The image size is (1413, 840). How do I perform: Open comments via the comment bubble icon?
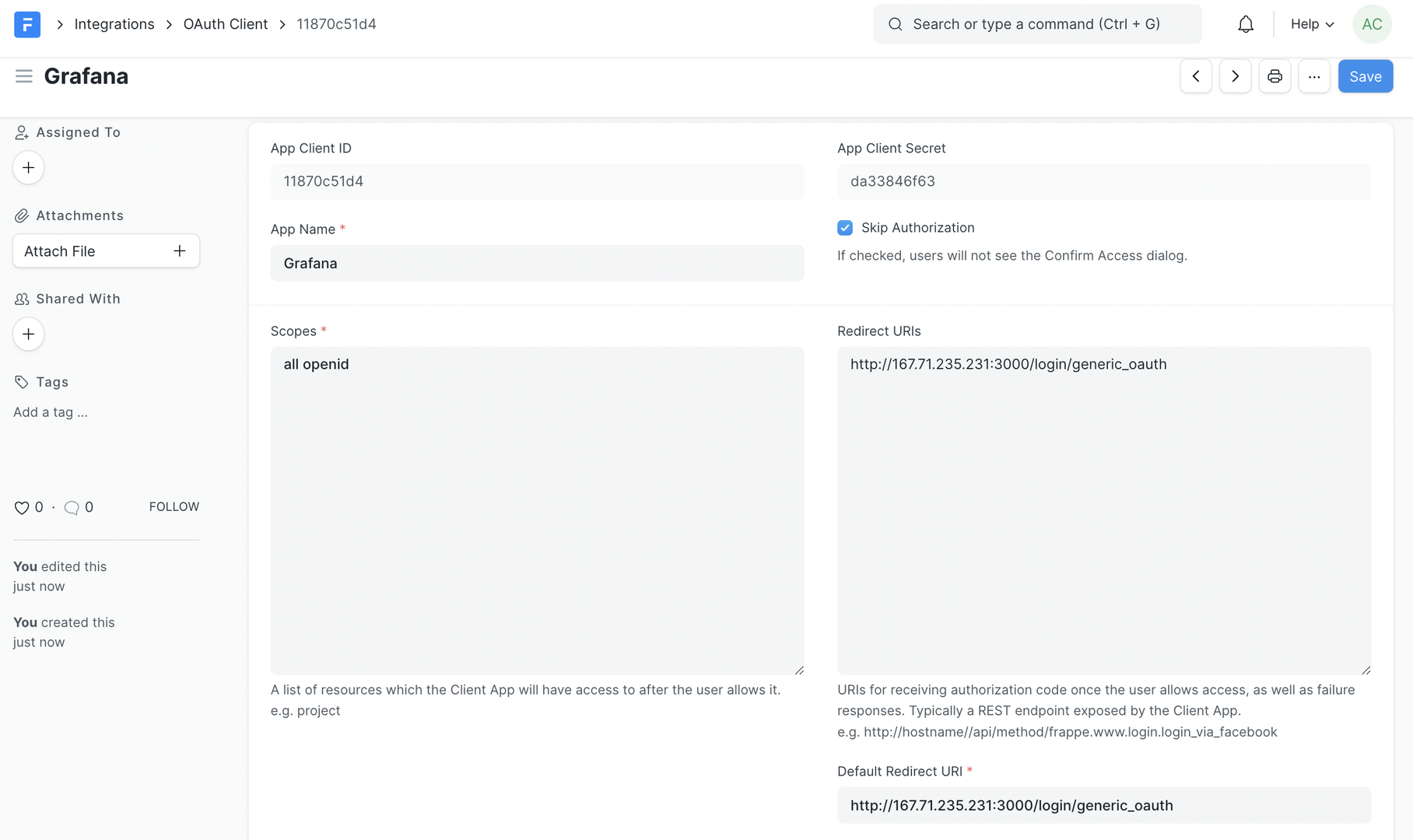coord(72,507)
